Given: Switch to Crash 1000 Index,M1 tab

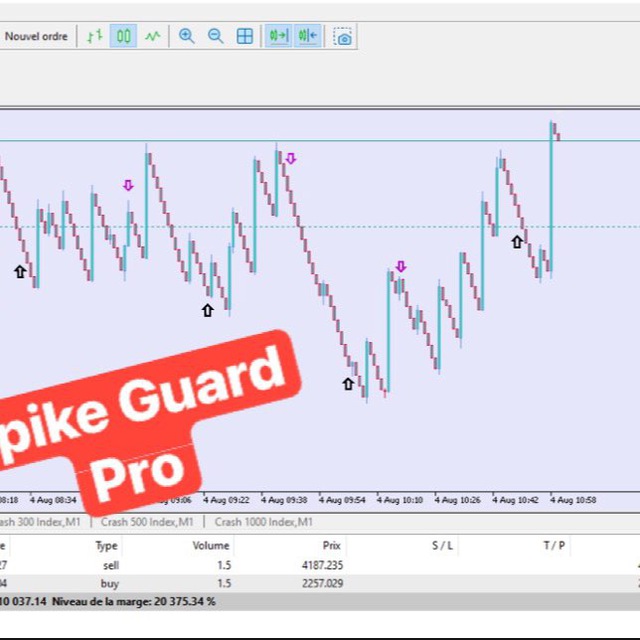Looking at the screenshot, I should coord(264,522).
